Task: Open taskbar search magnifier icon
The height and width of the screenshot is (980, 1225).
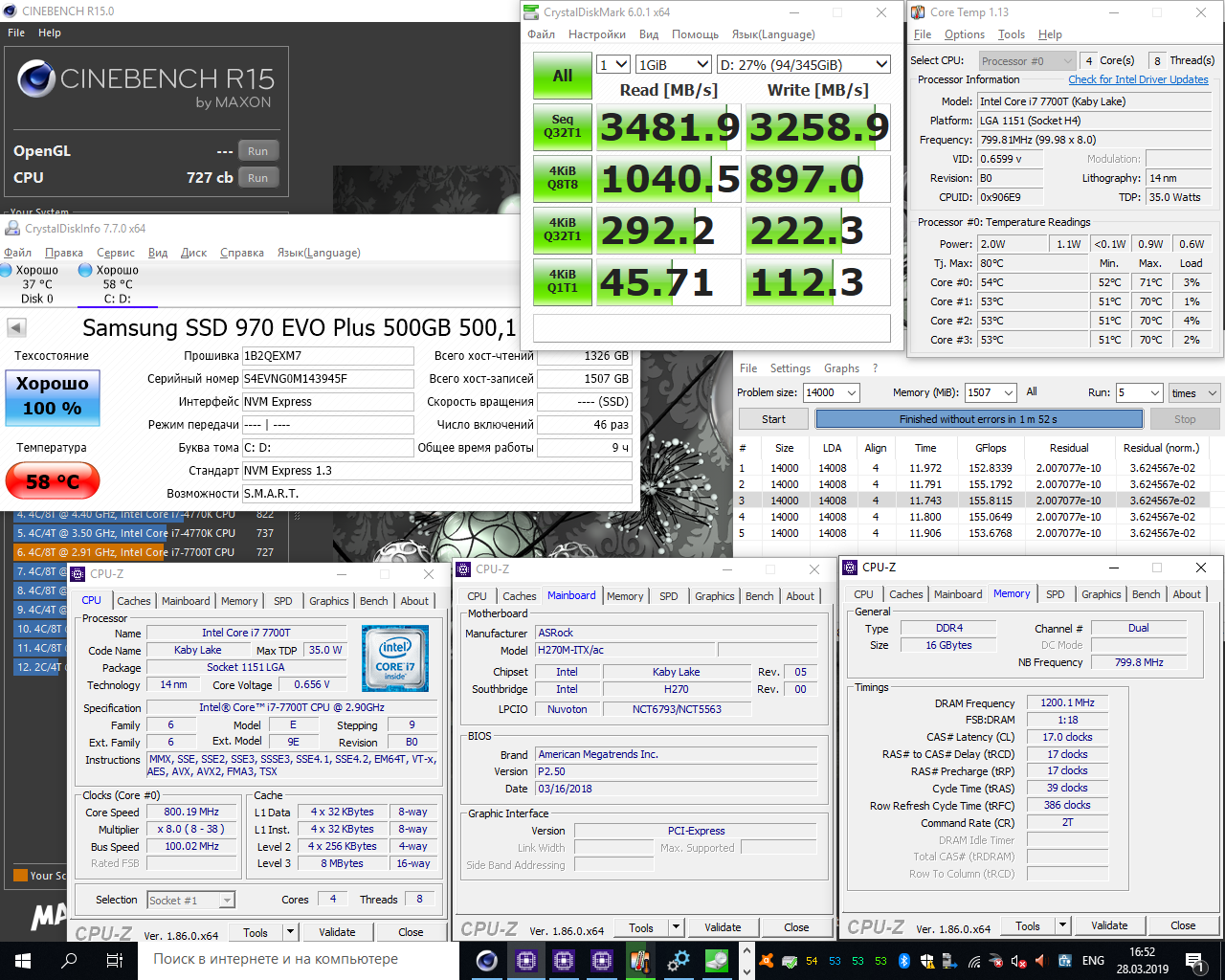Action: pyautogui.click(x=69, y=960)
